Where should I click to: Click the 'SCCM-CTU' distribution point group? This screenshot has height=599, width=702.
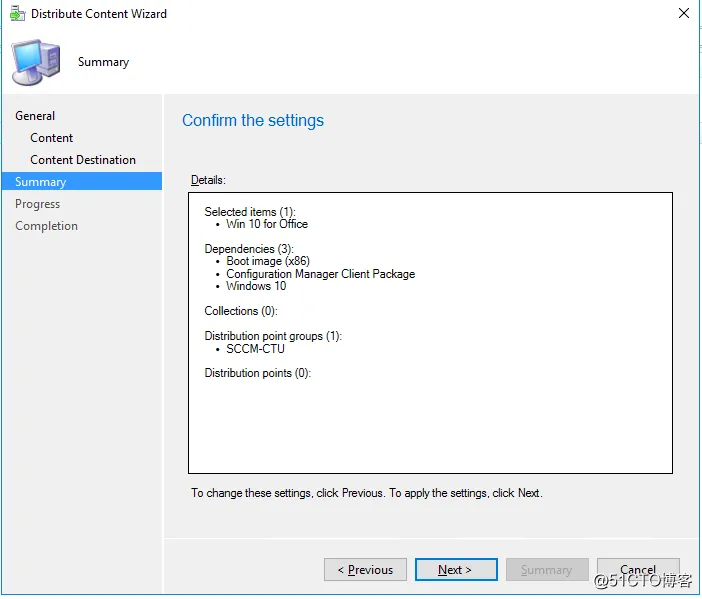point(255,349)
